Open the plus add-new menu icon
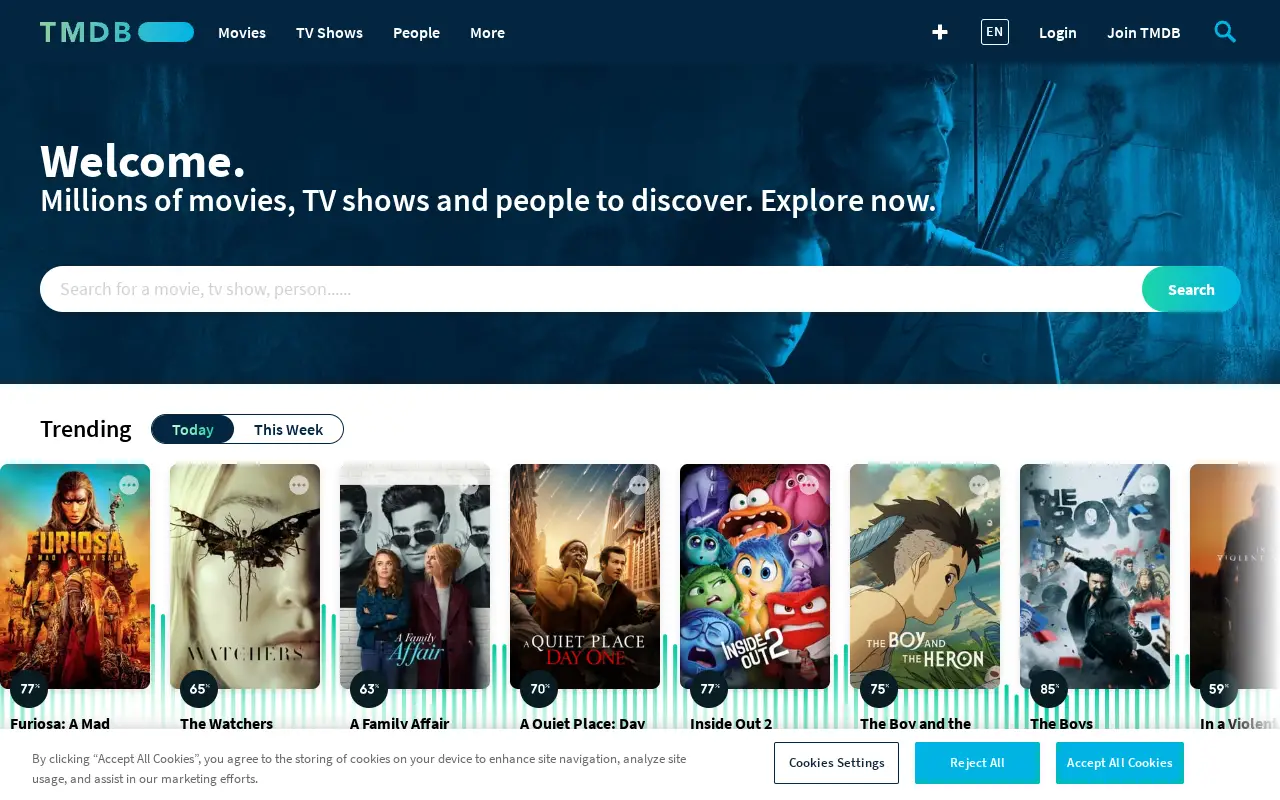Screen dimensions: 1280x800 [x=940, y=32]
